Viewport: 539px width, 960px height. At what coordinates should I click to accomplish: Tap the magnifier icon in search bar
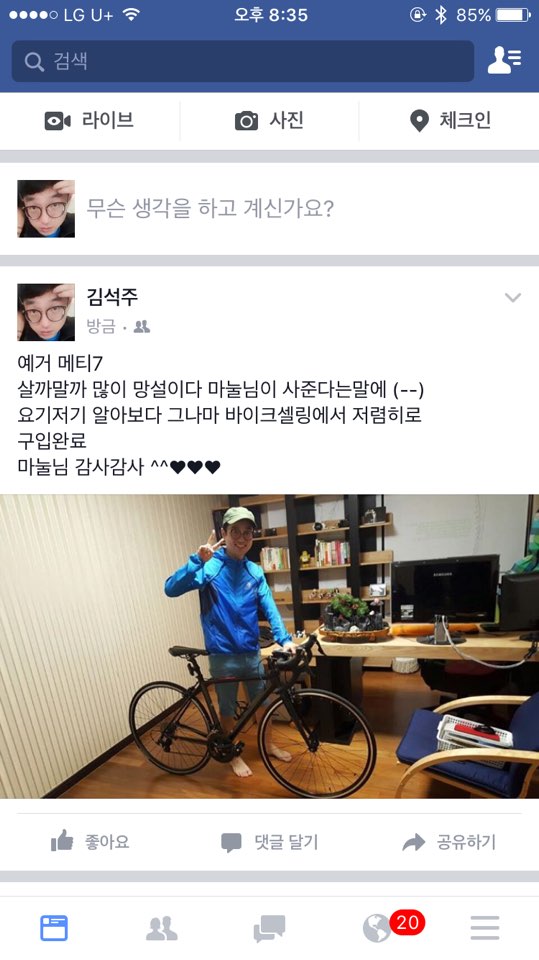pyautogui.click(x=34, y=61)
